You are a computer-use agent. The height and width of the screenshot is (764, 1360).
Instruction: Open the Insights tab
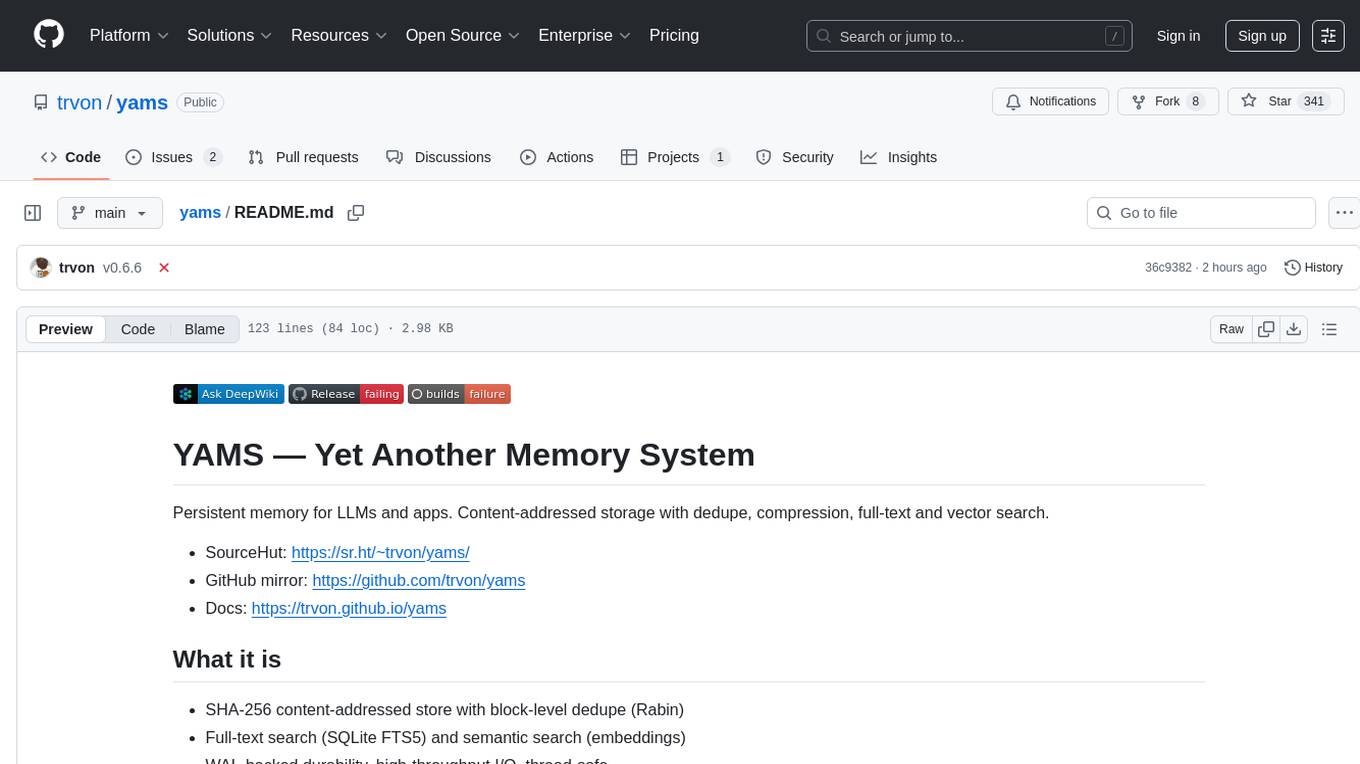[899, 157]
